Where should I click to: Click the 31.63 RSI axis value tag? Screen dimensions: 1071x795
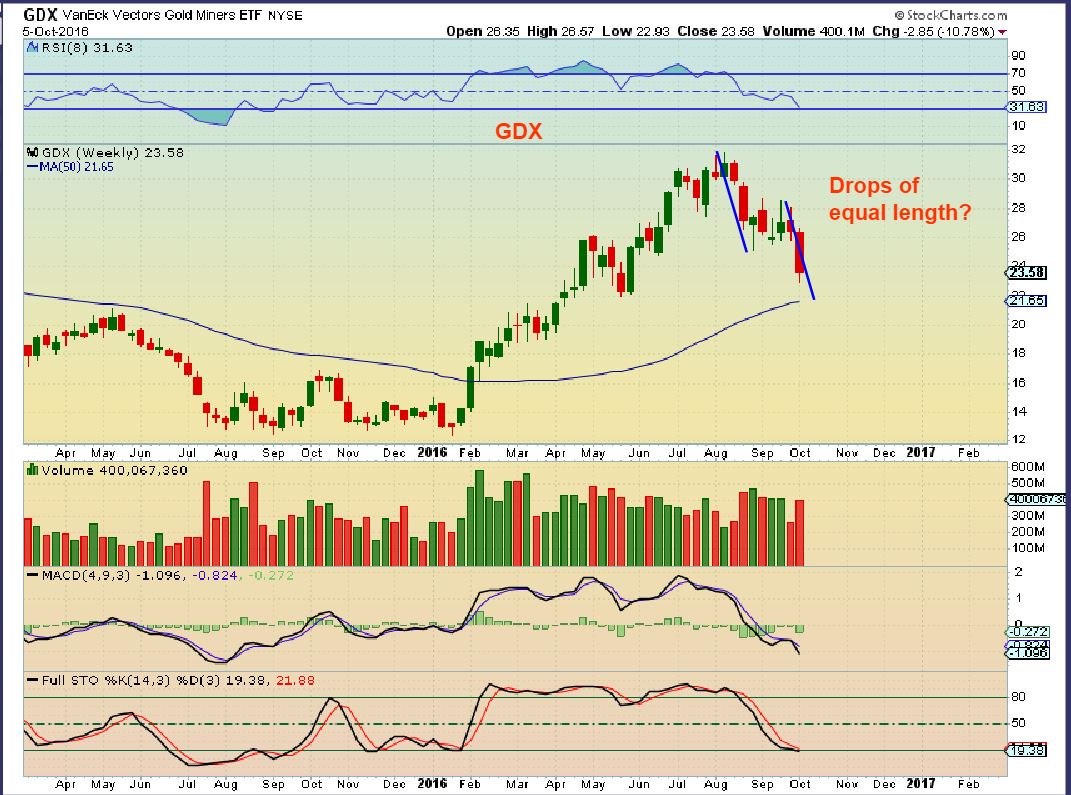pos(1027,107)
